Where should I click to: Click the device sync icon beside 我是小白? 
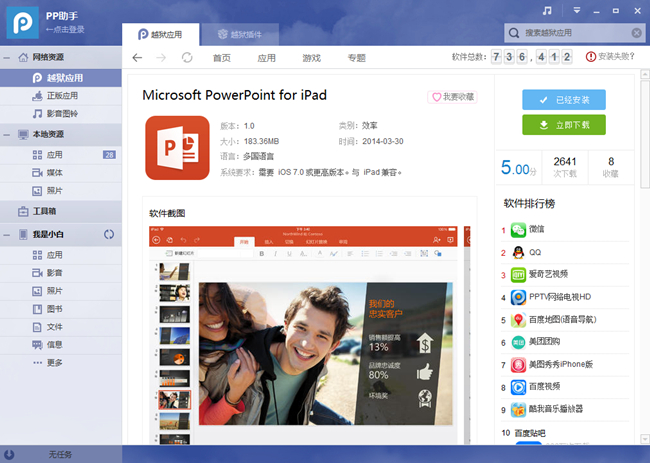[109, 235]
